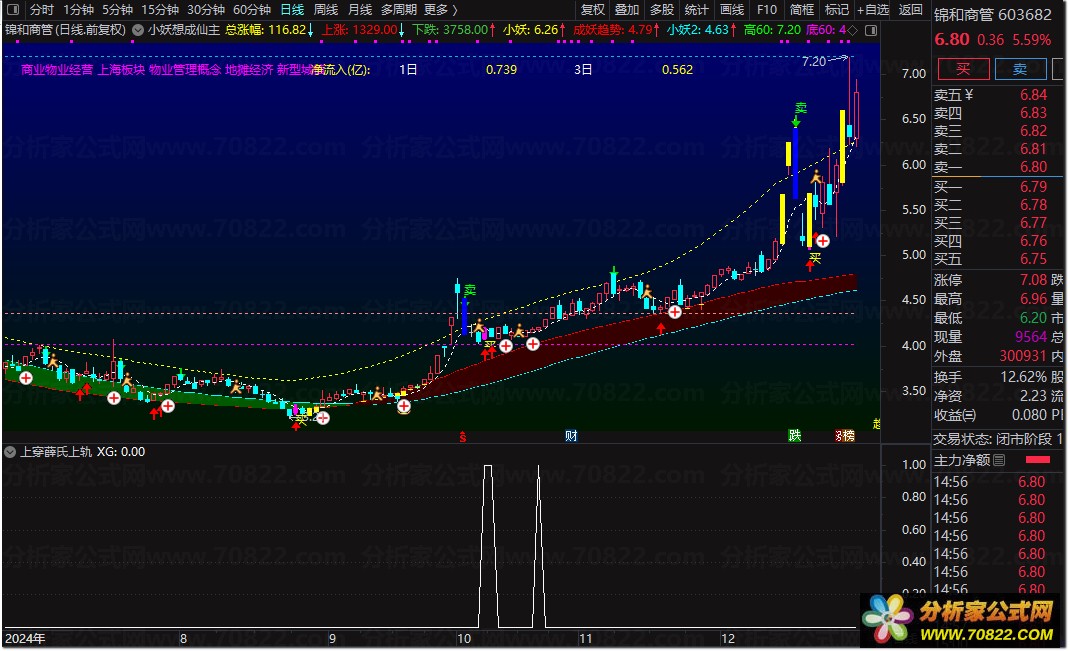Click the 涨停 7.08 limit-up value
This screenshot has width=1070, height=651.
click(1033, 280)
